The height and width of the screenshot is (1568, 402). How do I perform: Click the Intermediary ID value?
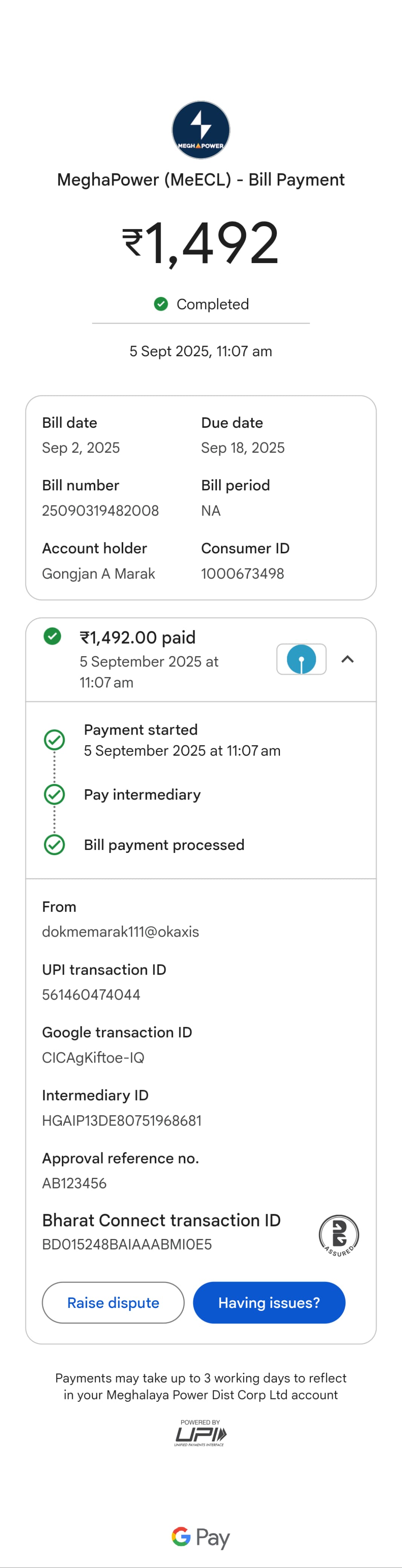pos(122,1121)
